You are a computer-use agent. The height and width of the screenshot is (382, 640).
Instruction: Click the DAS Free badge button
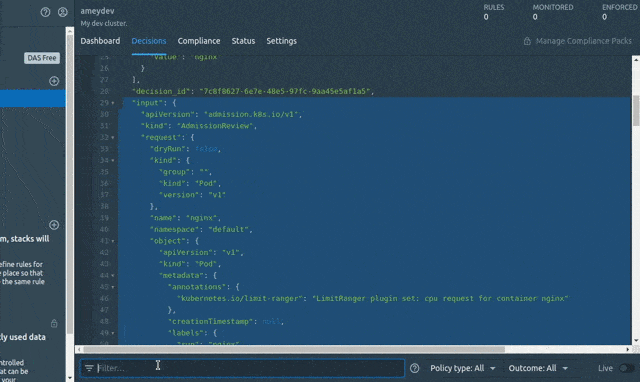[42, 58]
